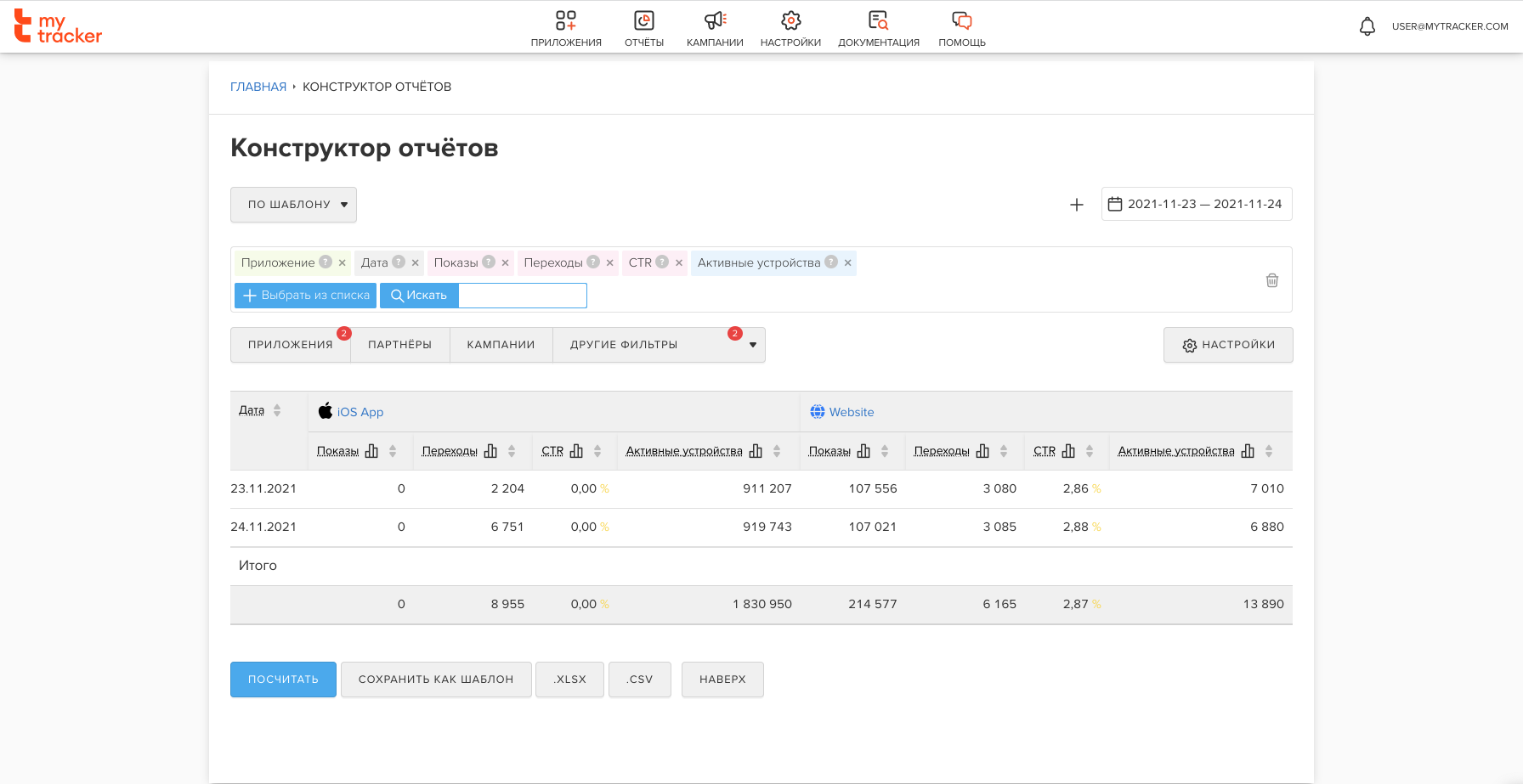Screen dimensions: 1523x784
Task: Sort by iOS App Показы column
Action: click(x=393, y=451)
